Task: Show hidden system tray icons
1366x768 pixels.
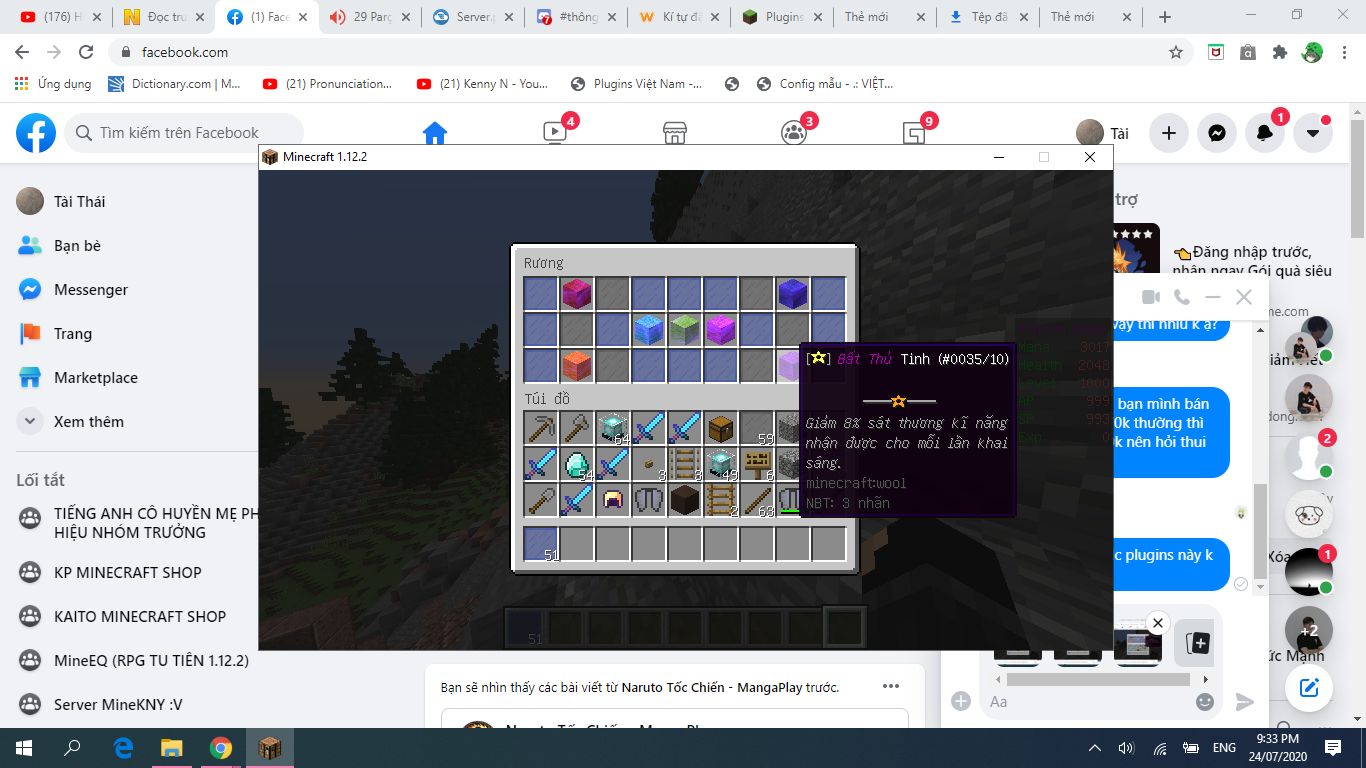Action: tap(1097, 747)
